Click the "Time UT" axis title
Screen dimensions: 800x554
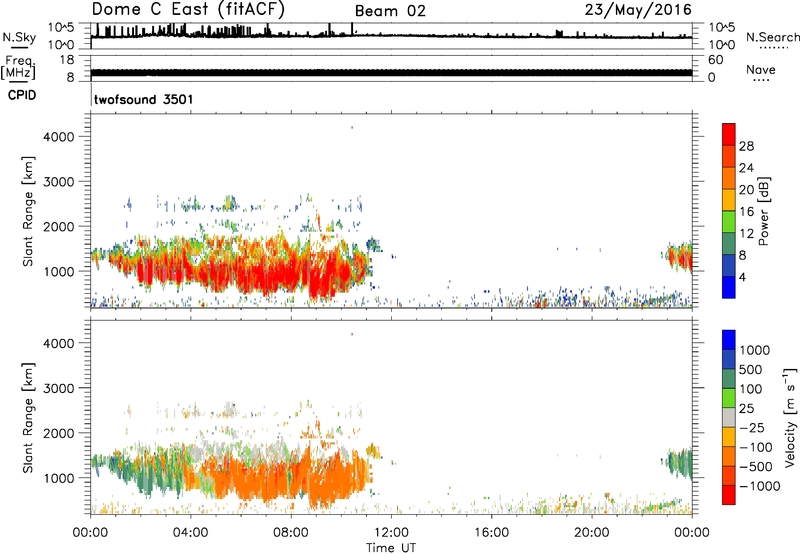391,548
